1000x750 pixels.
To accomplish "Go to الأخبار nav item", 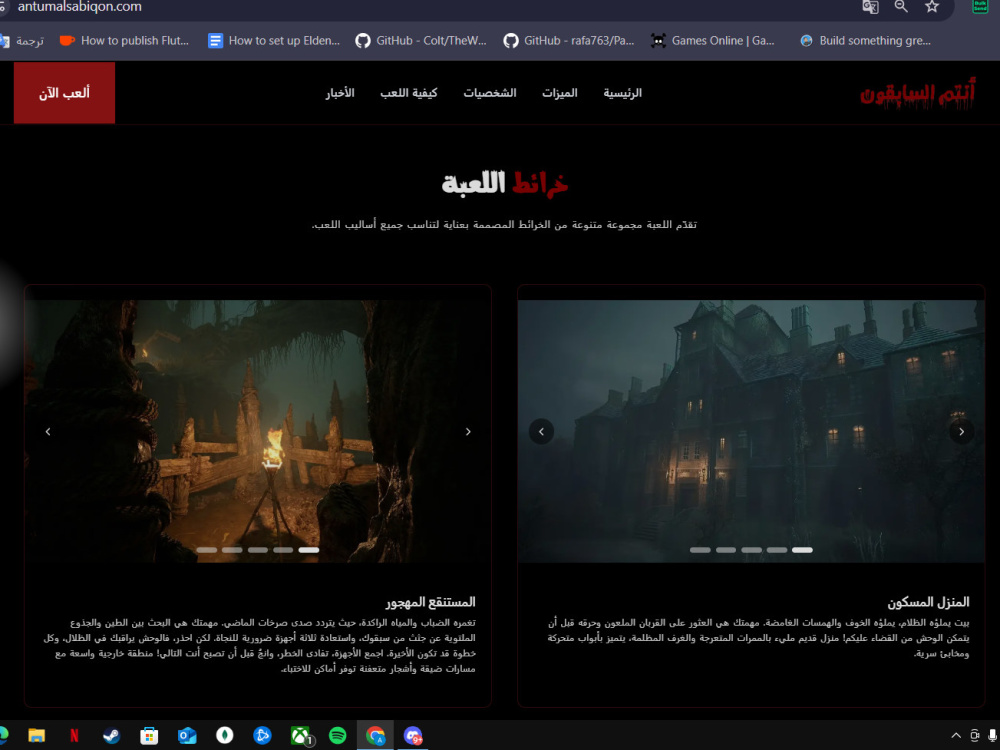I will pyautogui.click(x=340, y=93).
